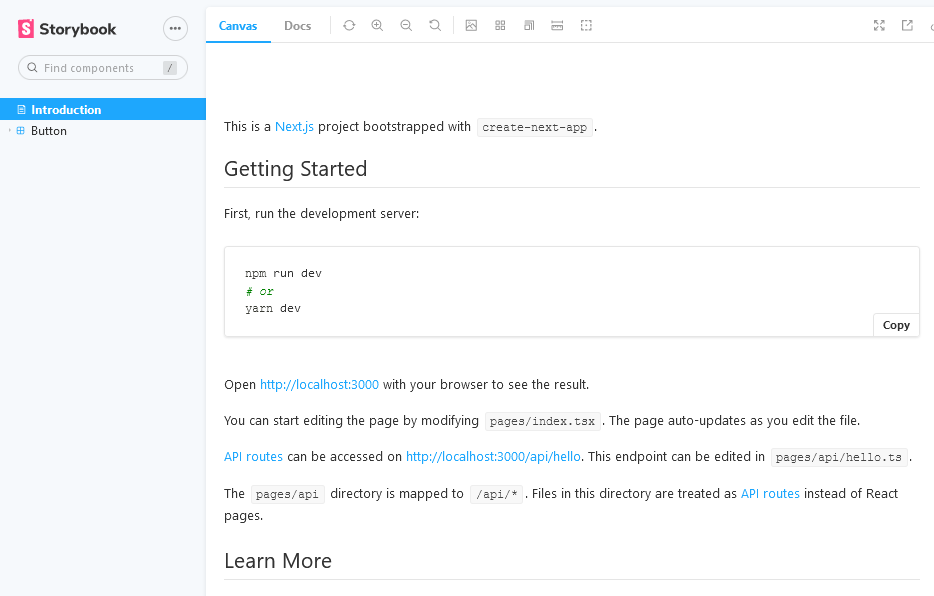Toggle element outlines on the preview
Viewport: 934px width, 596px height.
coord(586,25)
